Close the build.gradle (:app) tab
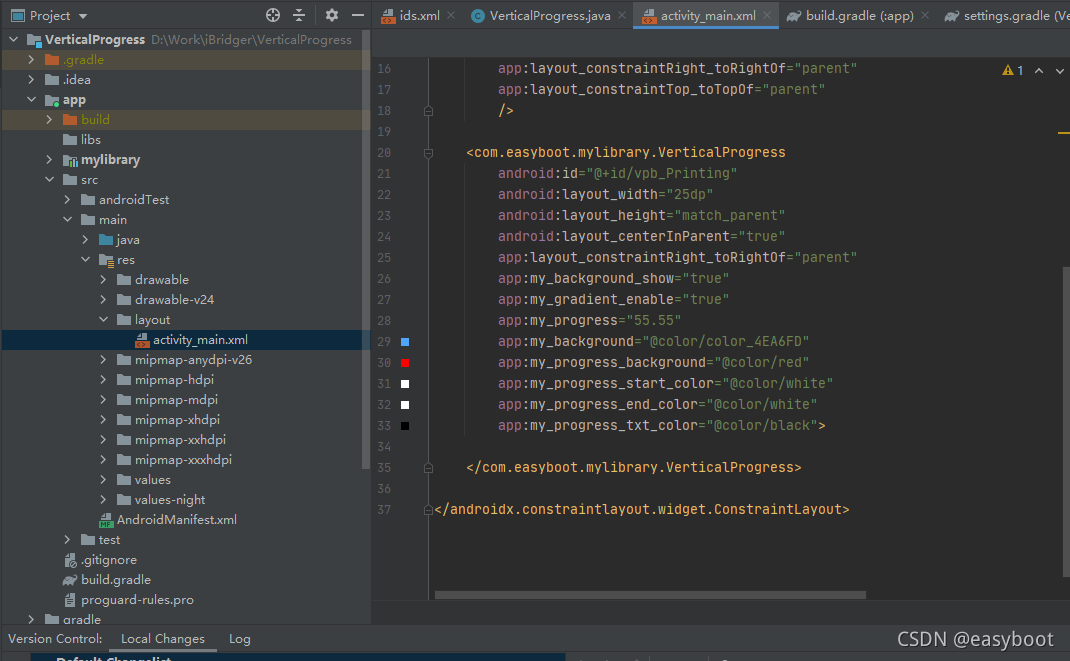Image resolution: width=1070 pixels, height=661 pixels. pyautogui.click(x=925, y=15)
